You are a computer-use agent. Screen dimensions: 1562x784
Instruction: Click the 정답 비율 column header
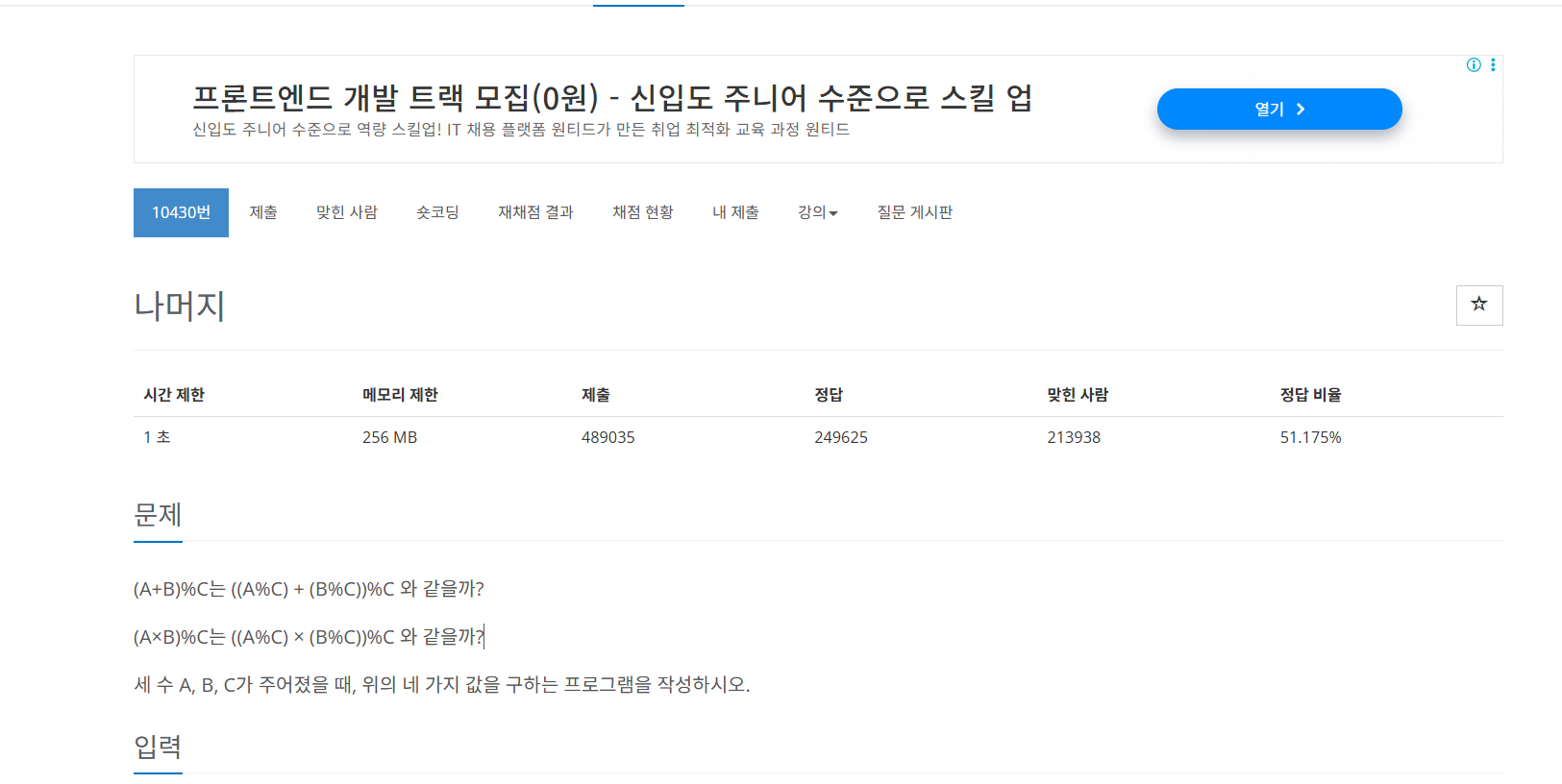(1310, 395)
